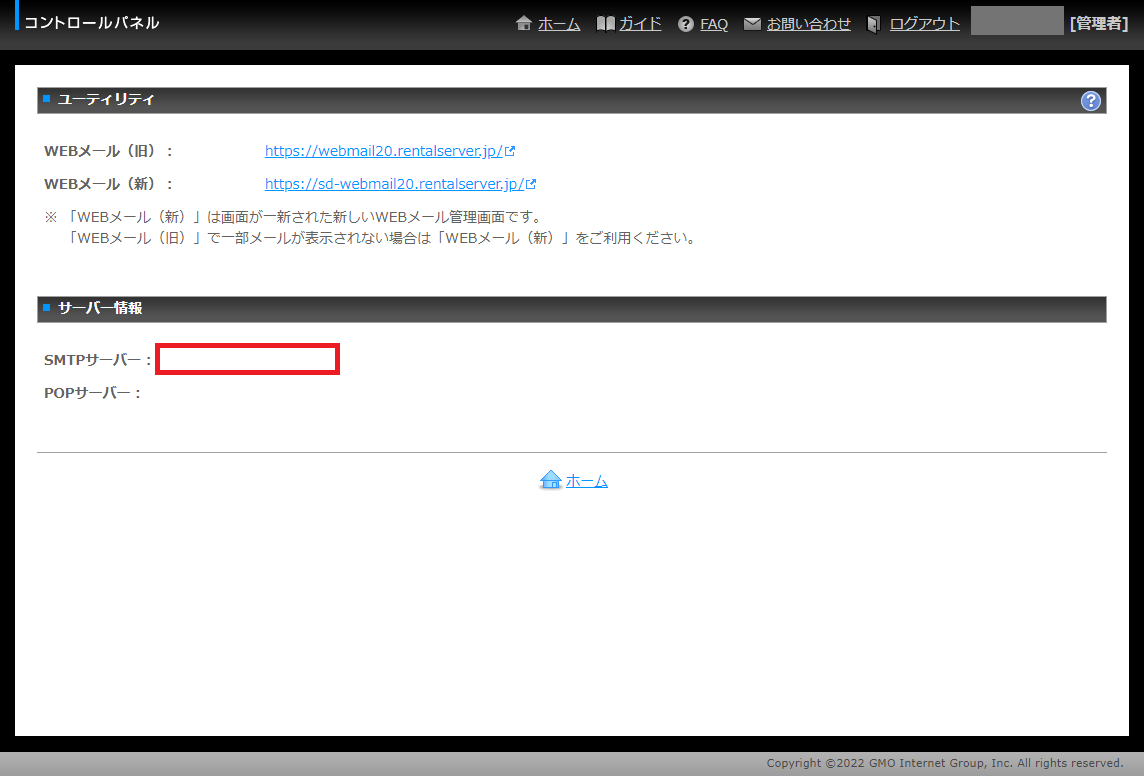Image resolution: width=1144 pixels, height=776 pixels.
Task: Click the red-outlined SMTPサーバー value box
Action: [x=248, y=359]
